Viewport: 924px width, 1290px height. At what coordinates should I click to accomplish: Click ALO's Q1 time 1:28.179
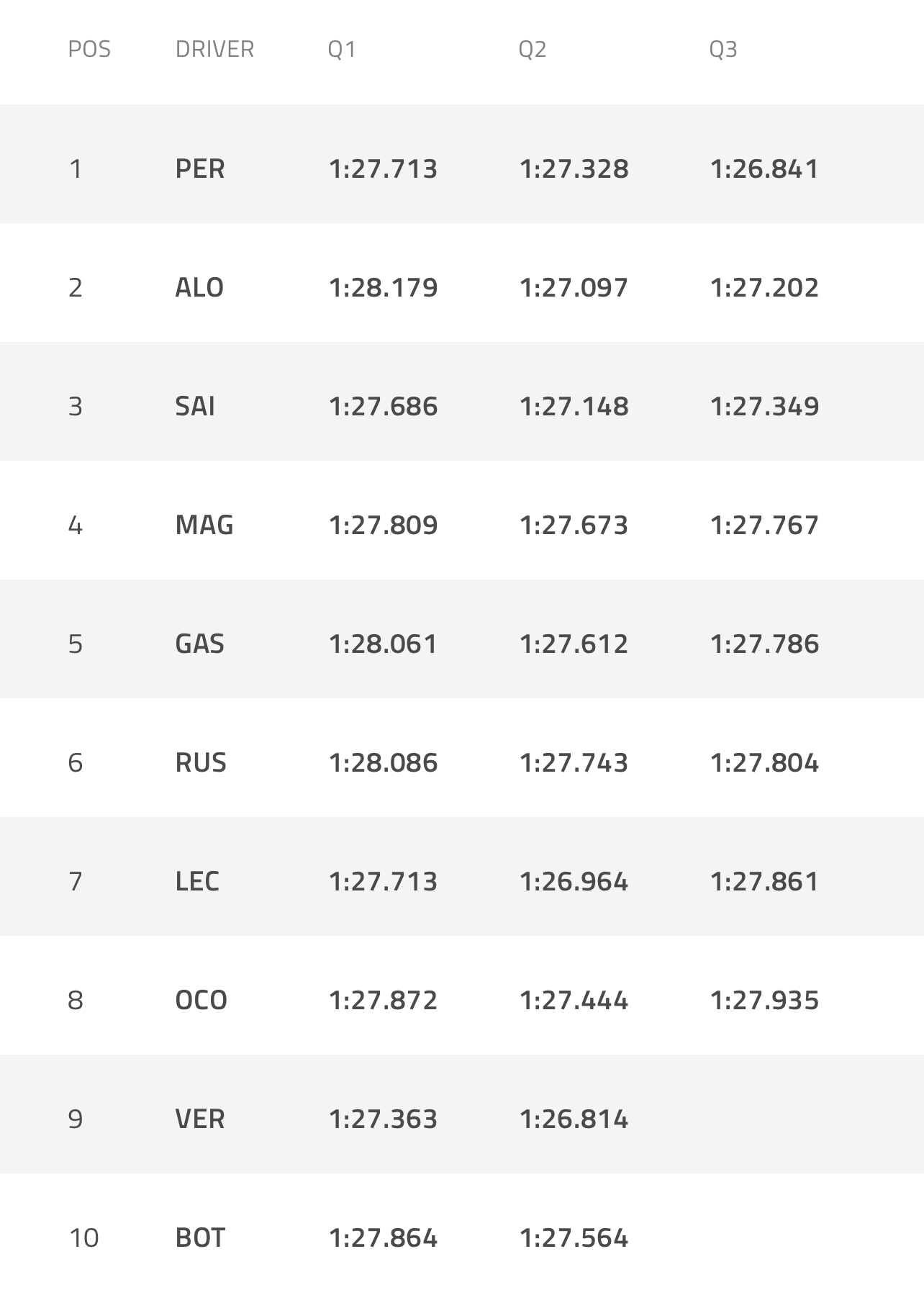pos(383,288)
